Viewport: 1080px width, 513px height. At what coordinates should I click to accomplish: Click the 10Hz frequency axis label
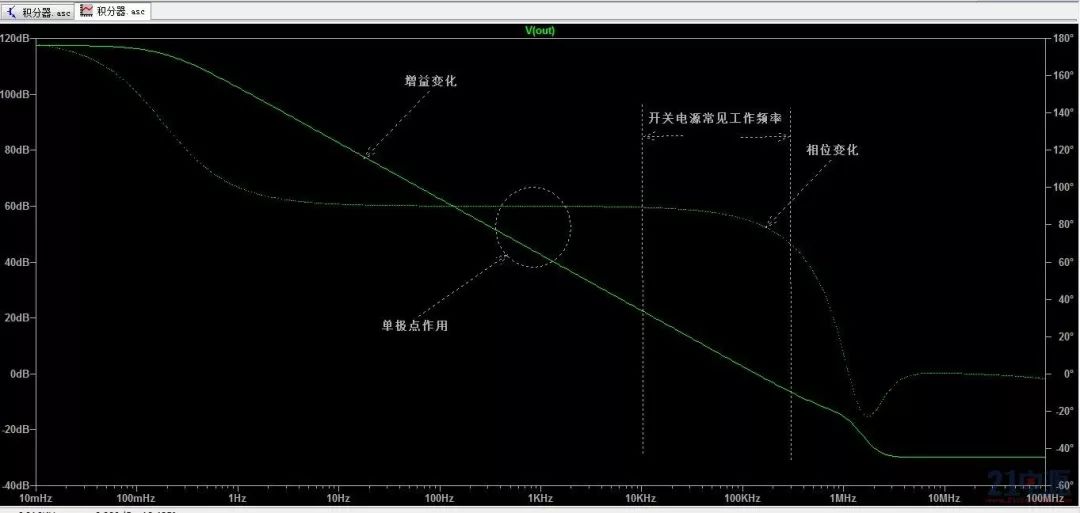pyautogui.click(x=338, y=499)
